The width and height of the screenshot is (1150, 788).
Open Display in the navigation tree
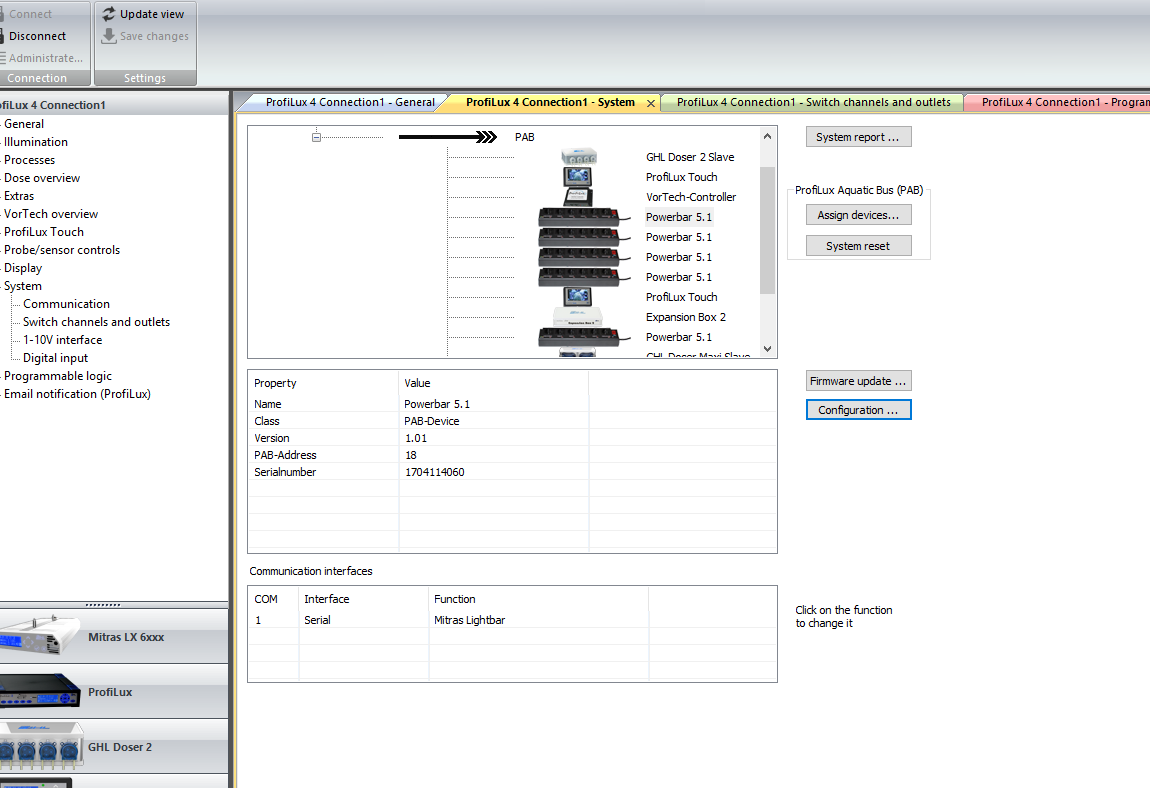(x=23, y=268)
